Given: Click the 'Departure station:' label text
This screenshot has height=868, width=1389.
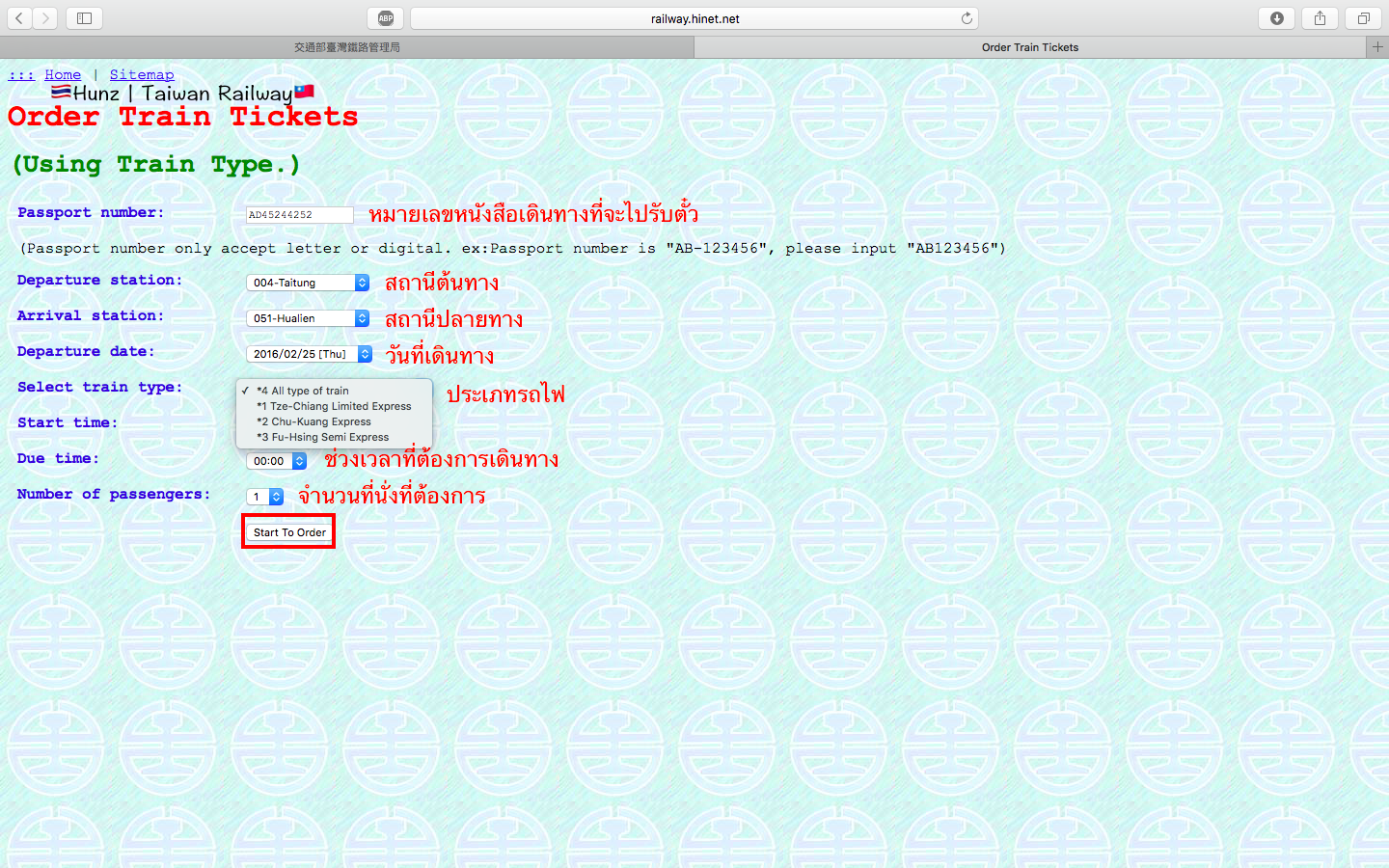Looking at the screenshot, I should pos(99,281).
